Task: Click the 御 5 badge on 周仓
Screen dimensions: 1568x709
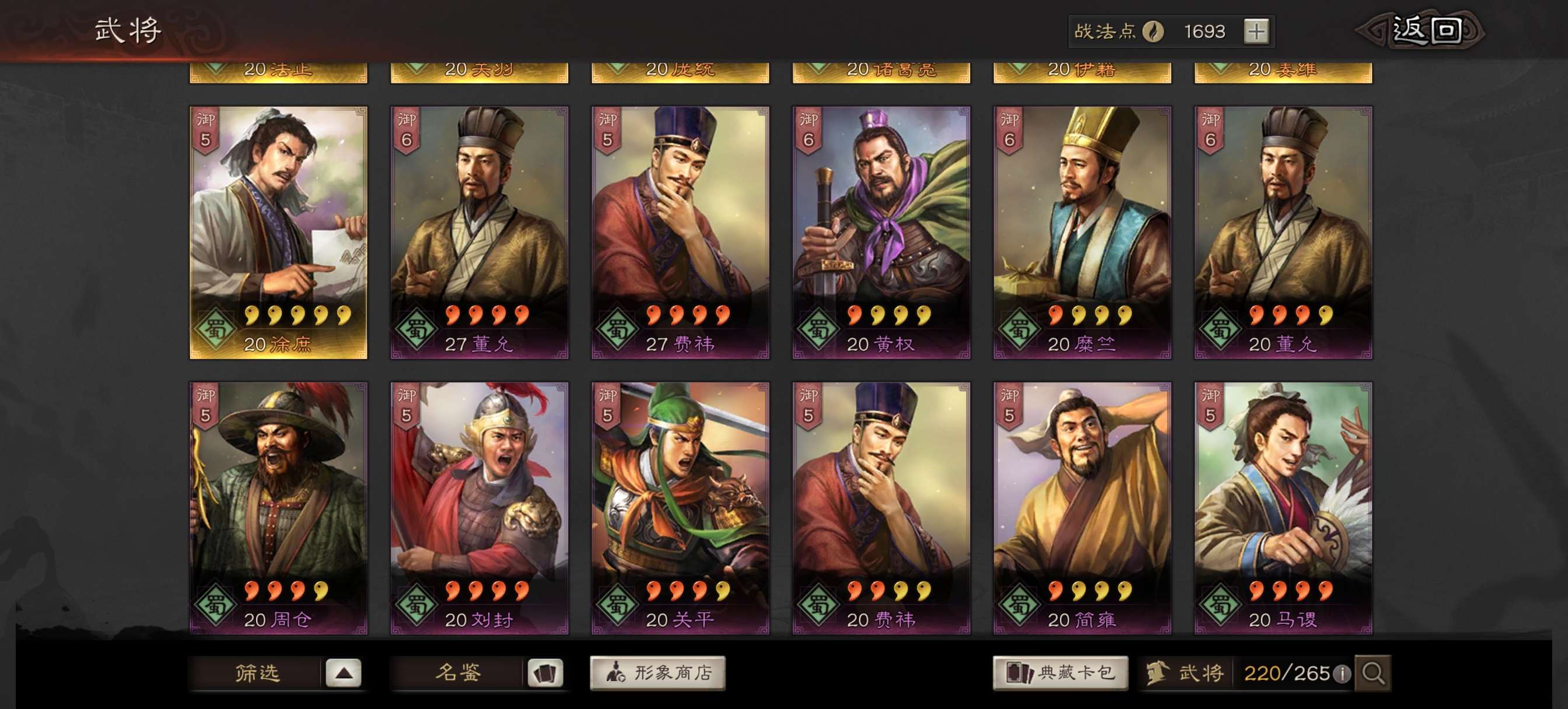Action: [x=205, y=406]
